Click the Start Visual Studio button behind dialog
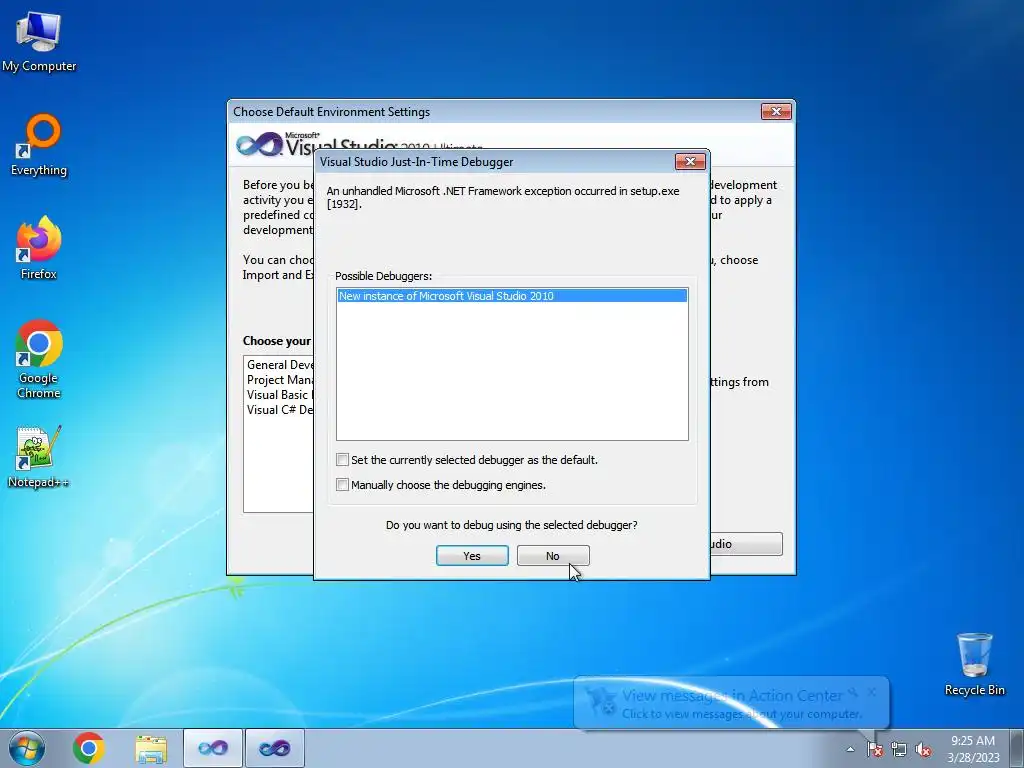This screenshot has height=768, width=1024. pyautogui.click(x=746, y=544)
